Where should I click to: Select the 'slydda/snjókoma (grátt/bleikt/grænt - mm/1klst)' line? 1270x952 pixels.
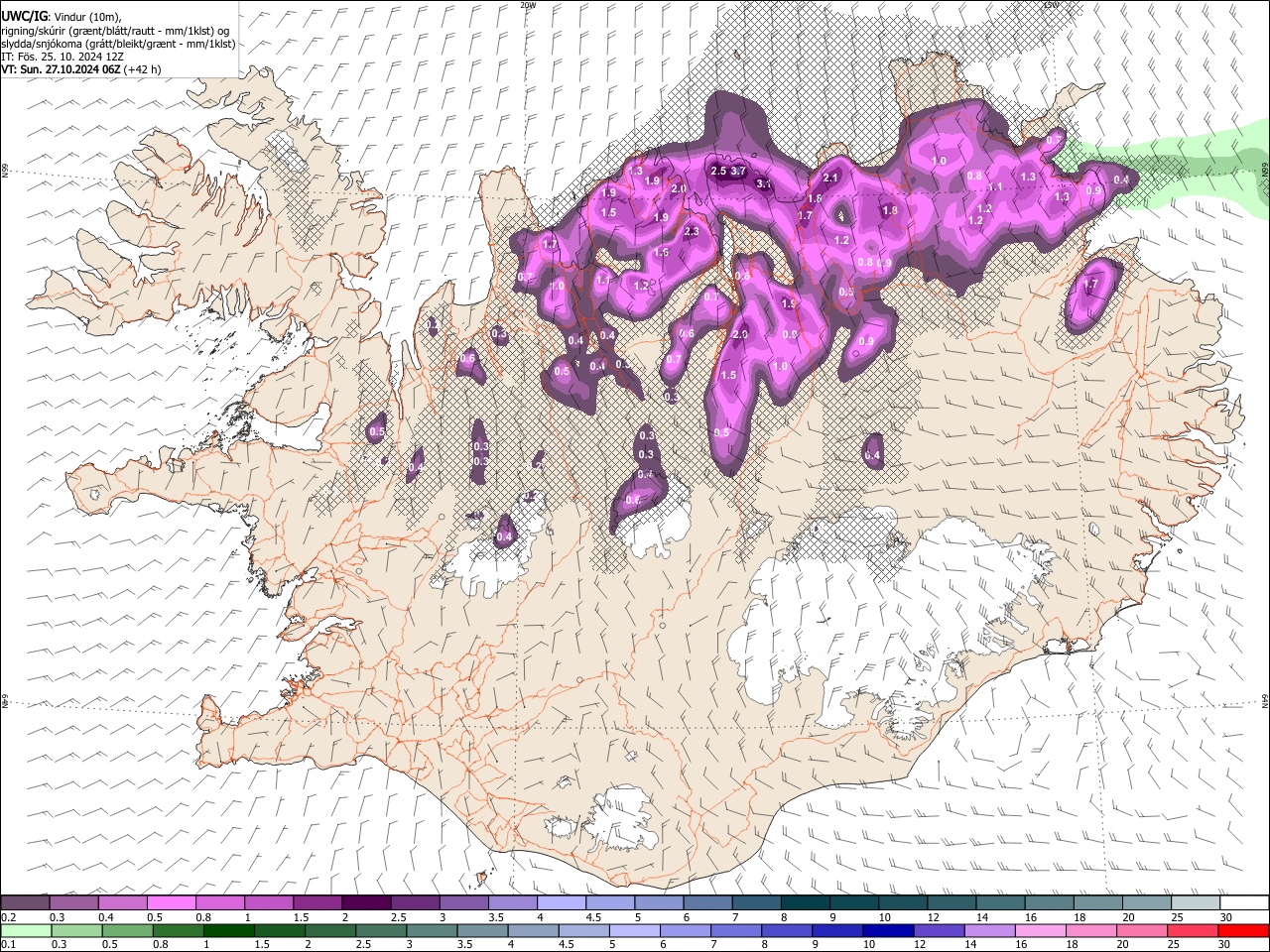point(118,44)
